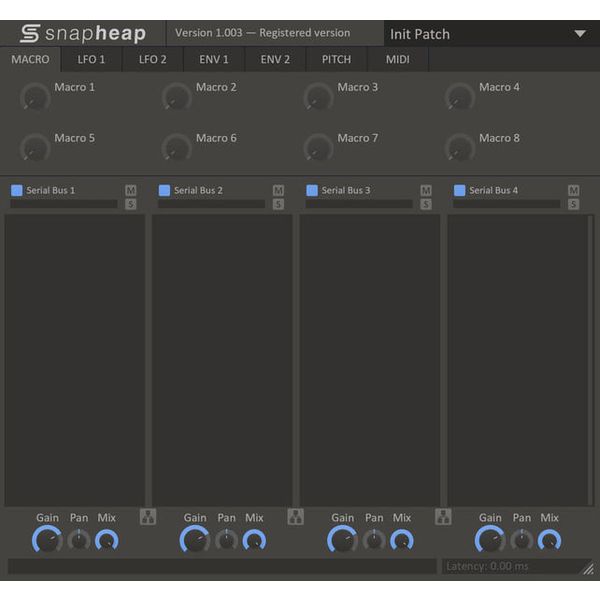Image resolution: width=600 pixels, height=600 pixels.
Task: Click the Macro 3 knob
Action: click(318, 97)
